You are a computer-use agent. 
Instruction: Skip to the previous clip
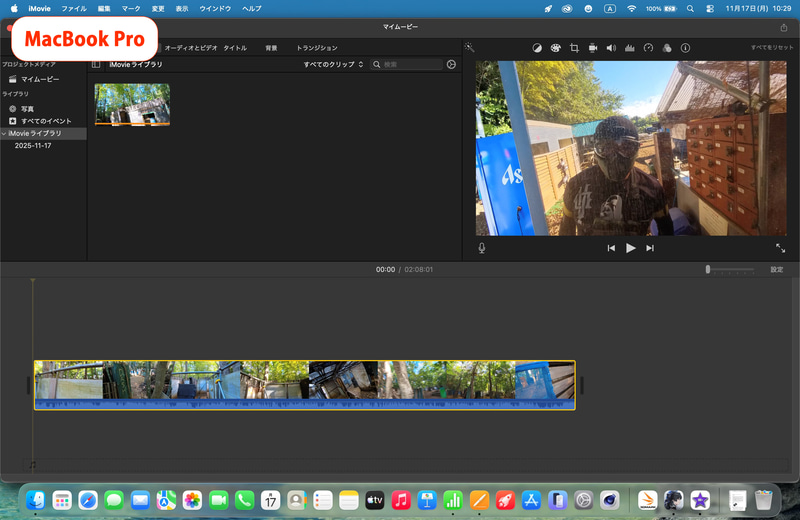click(611, 248)
